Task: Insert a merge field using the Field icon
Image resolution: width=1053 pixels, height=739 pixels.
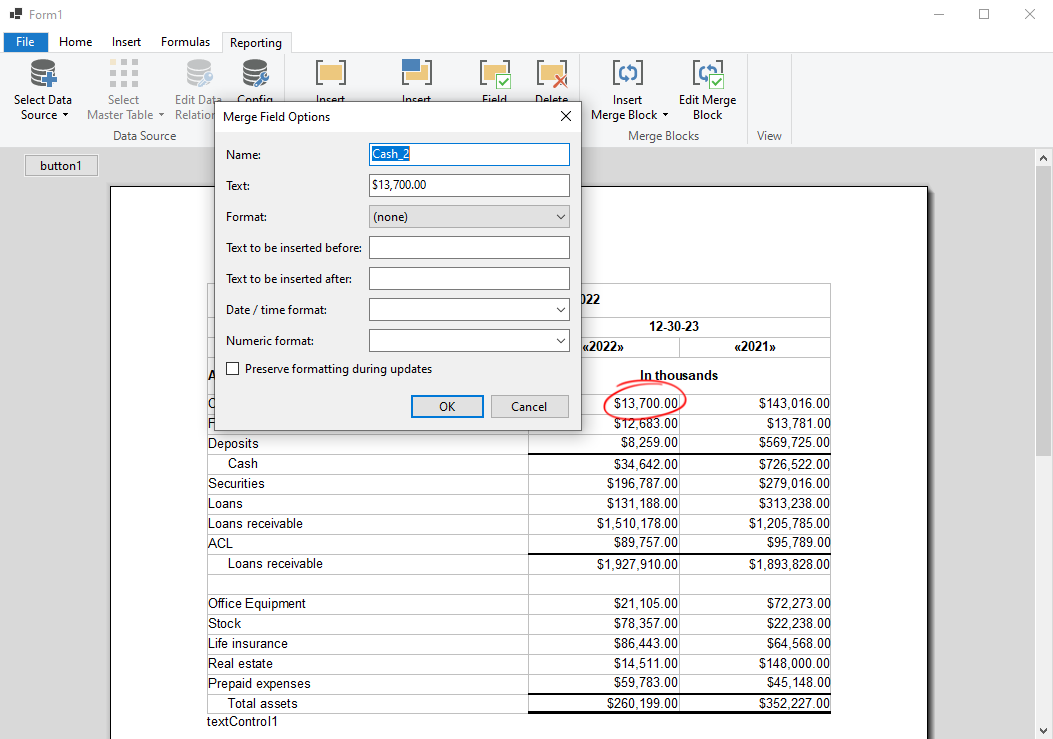Action: pos(494,75)
